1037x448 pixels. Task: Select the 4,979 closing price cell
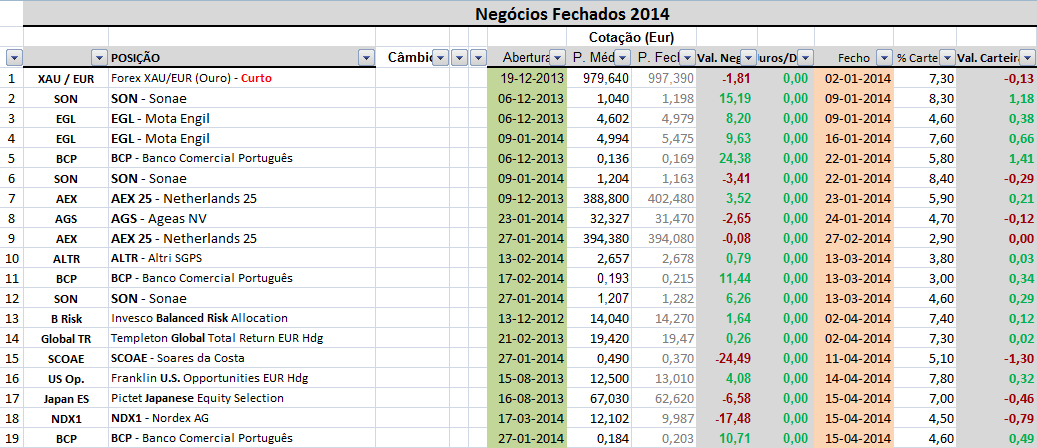click(663, 118)
